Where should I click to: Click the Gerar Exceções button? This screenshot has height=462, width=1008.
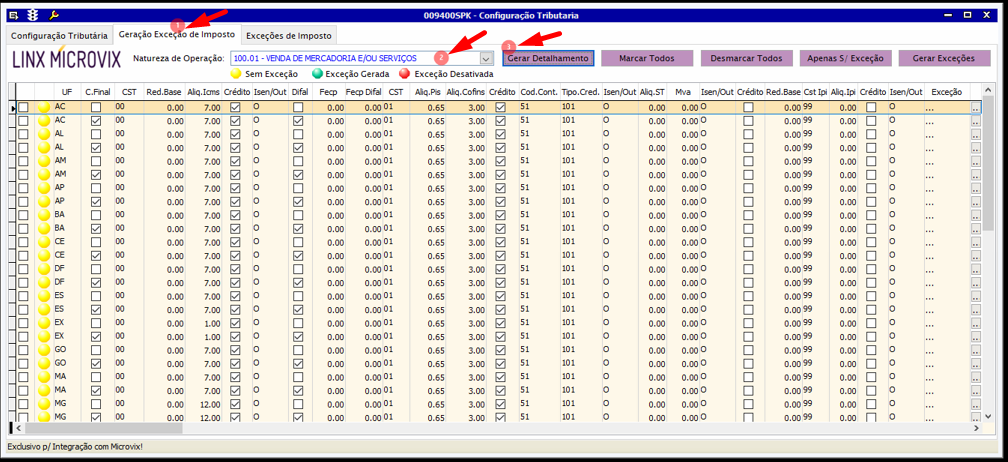(x=944, y=59)
